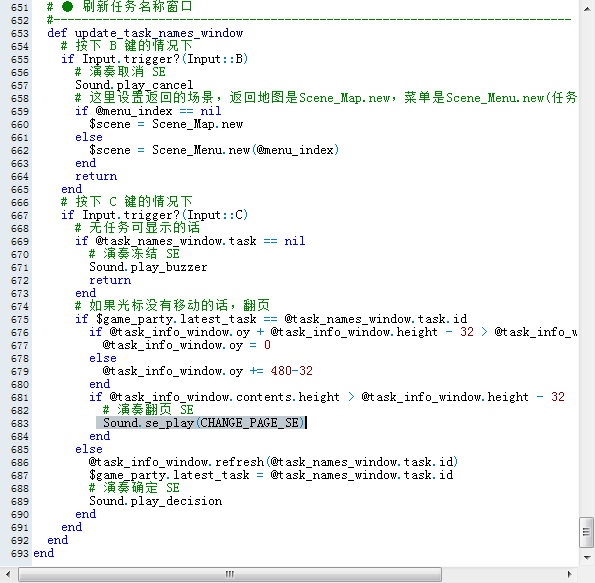Click line number 653 in the gutter
This screenshot has width=595, height=583.
click(x=20, y=33)
